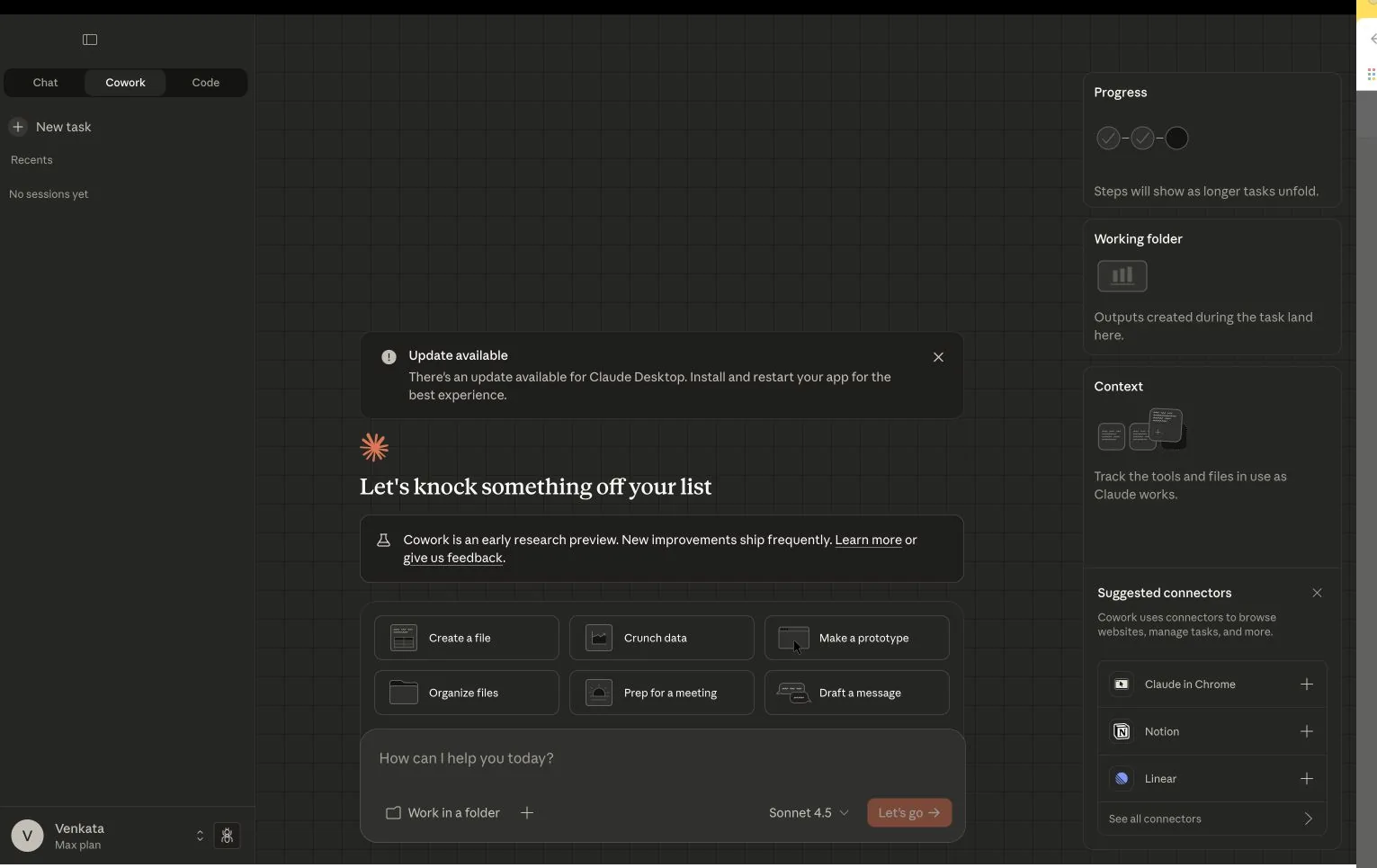Image resolution: width=1377 pixels, height=868 pixels.
Task: Expand See all connectors
Action: (1212, 819)
